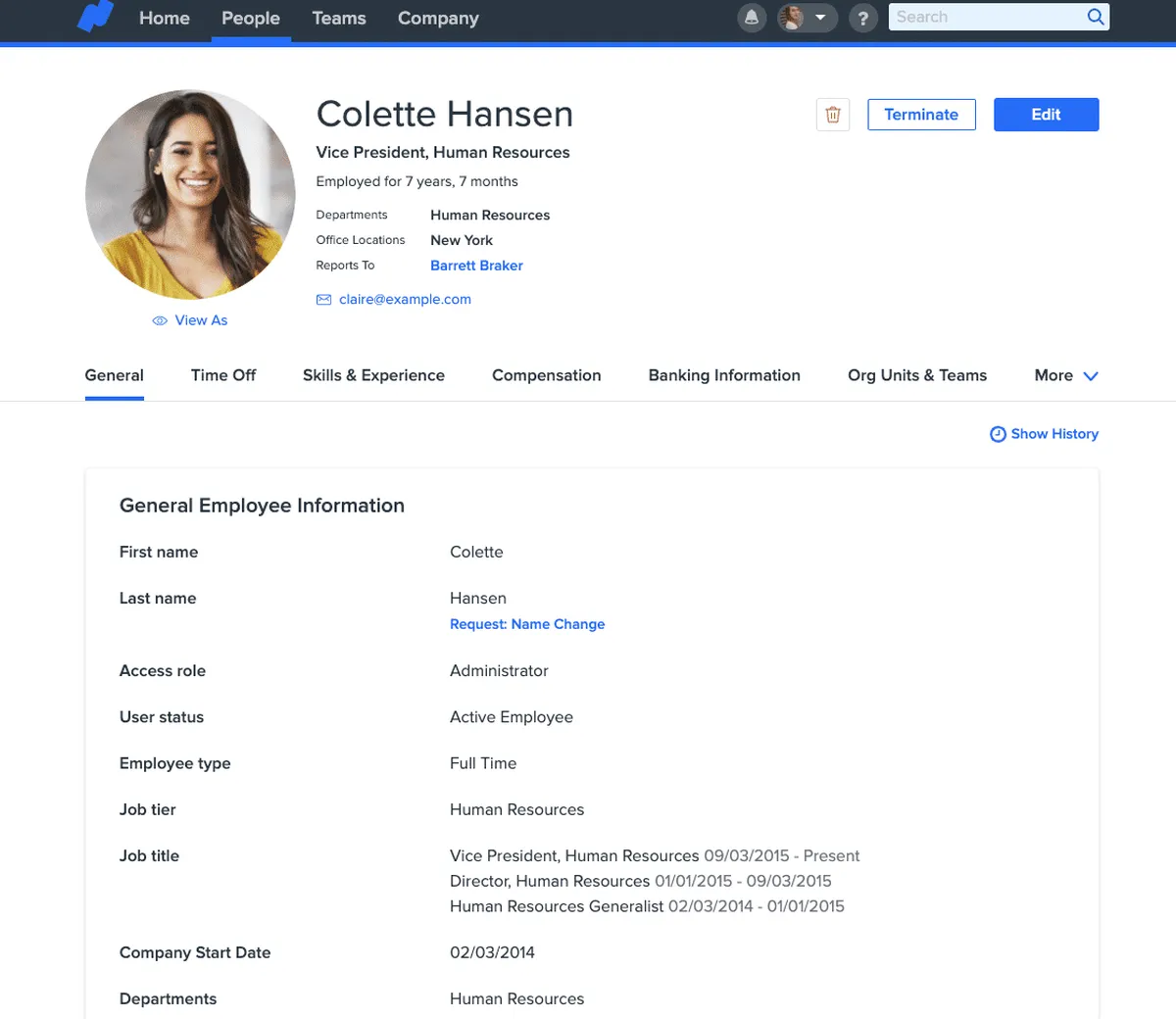Viewport: 1176px width, 1019px height.
Task: Open the Barrett Braker manager link
Action: [476, 266]
